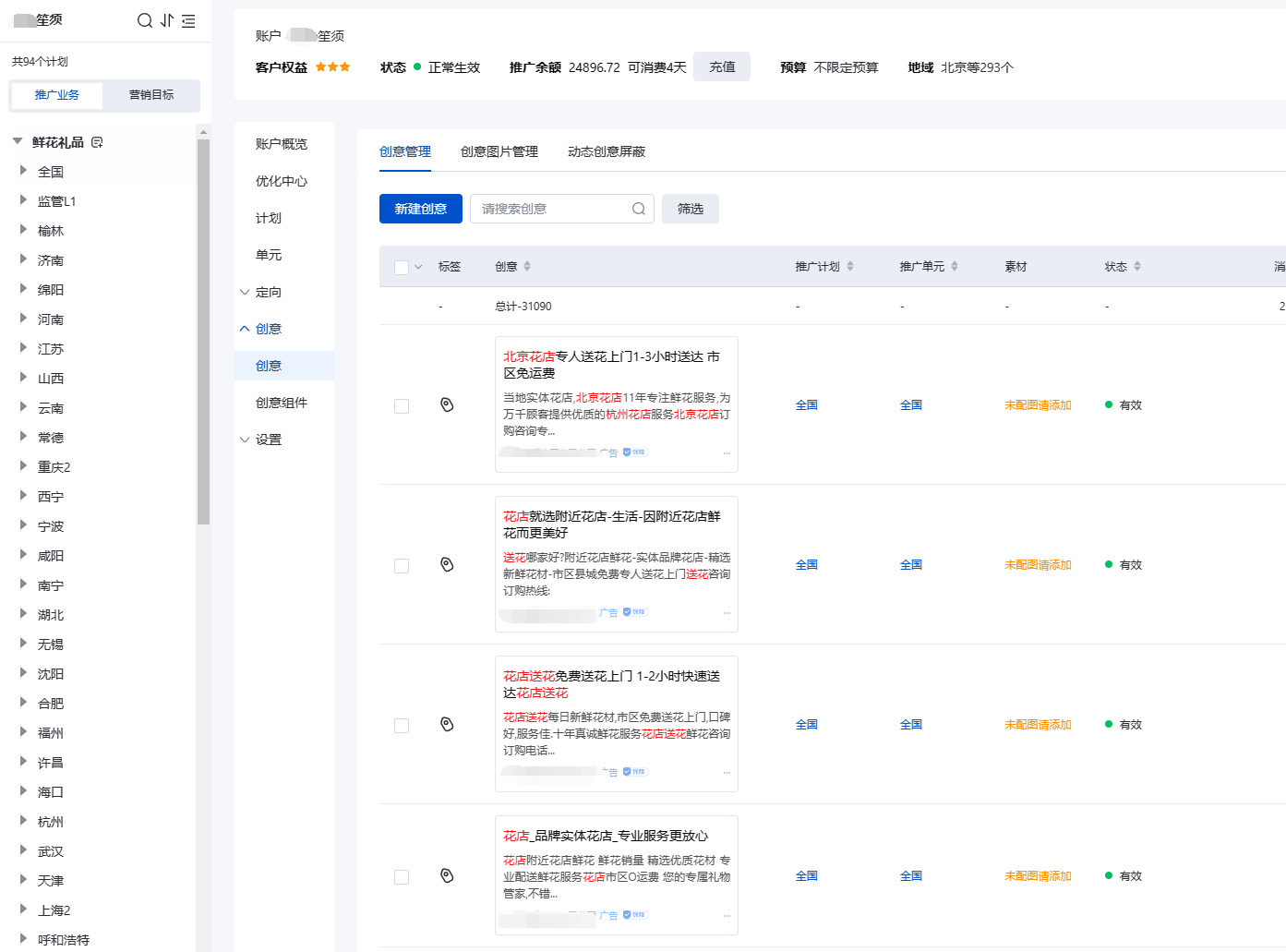
Task: Click the 请搜索创意 search input field
Action: (552, 209)
